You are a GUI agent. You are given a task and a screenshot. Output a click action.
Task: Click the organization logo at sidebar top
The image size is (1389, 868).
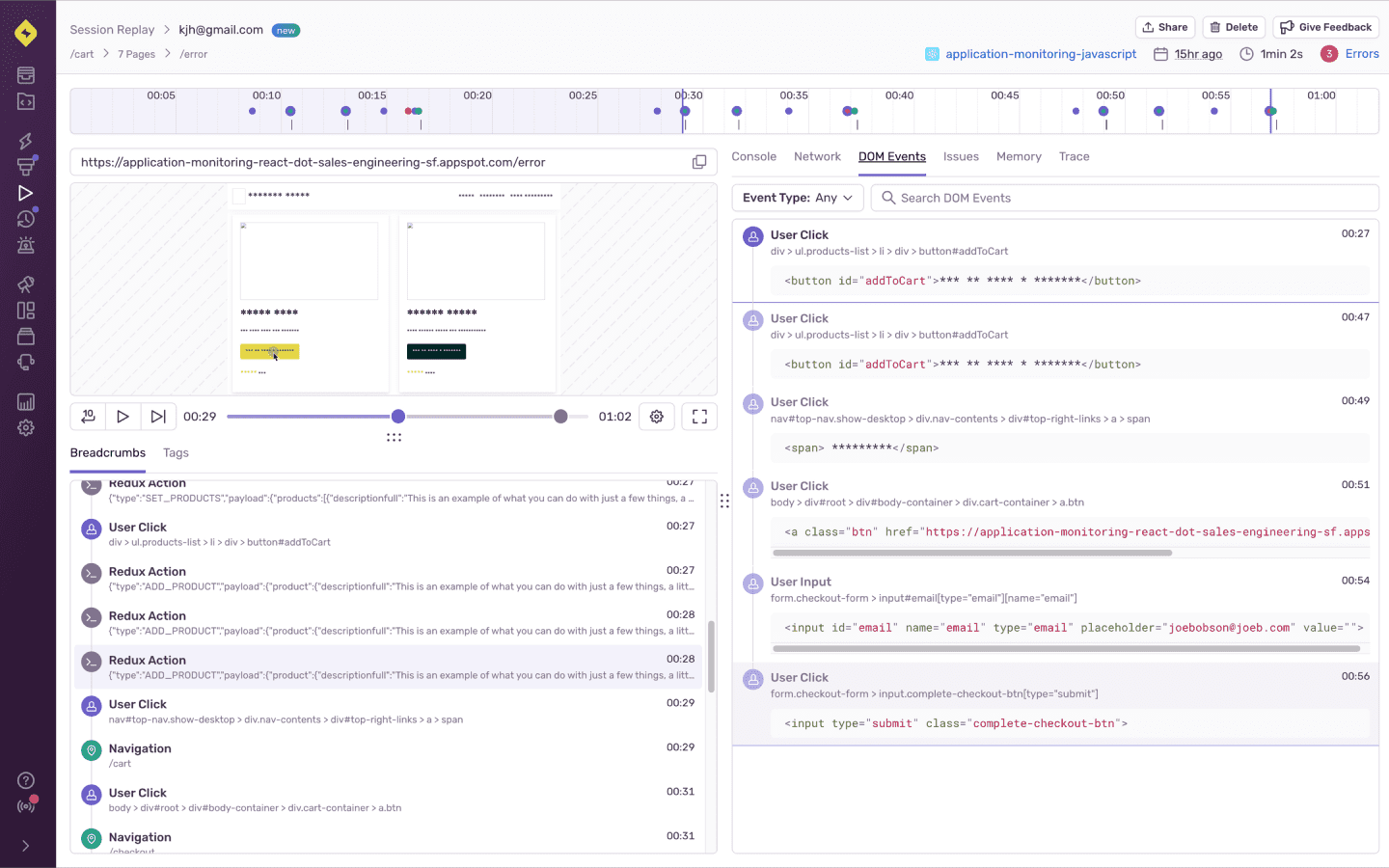26,33
